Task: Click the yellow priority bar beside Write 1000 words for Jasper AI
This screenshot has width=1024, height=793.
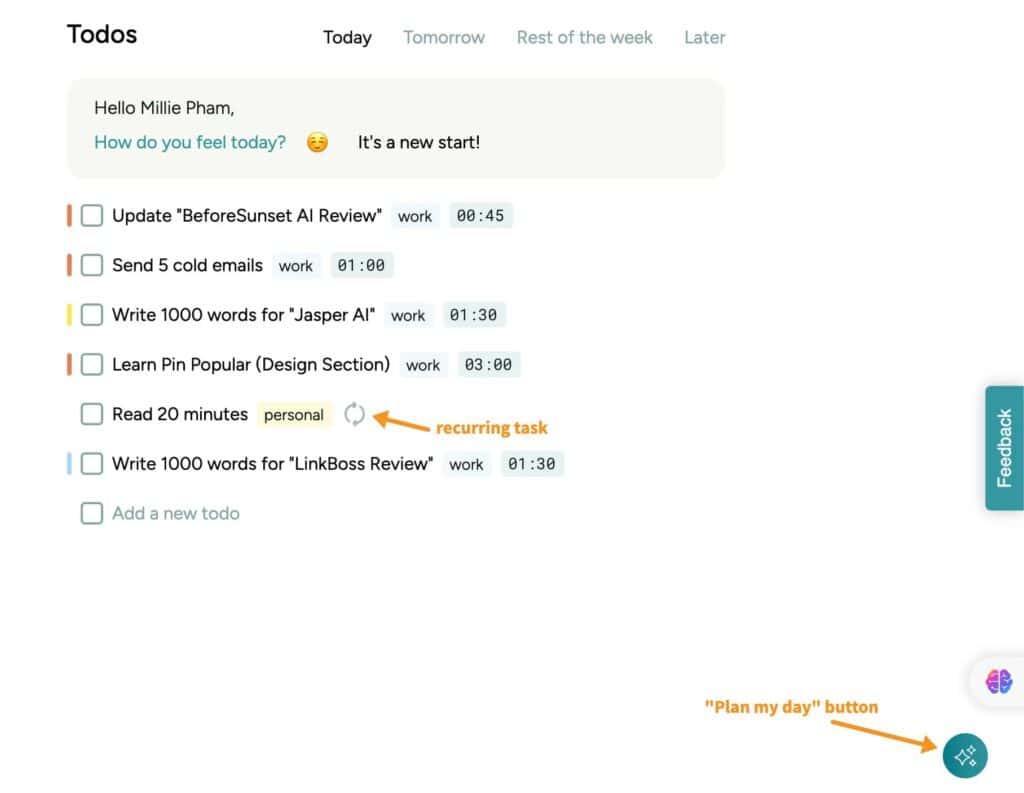Action: pos(70,314)
